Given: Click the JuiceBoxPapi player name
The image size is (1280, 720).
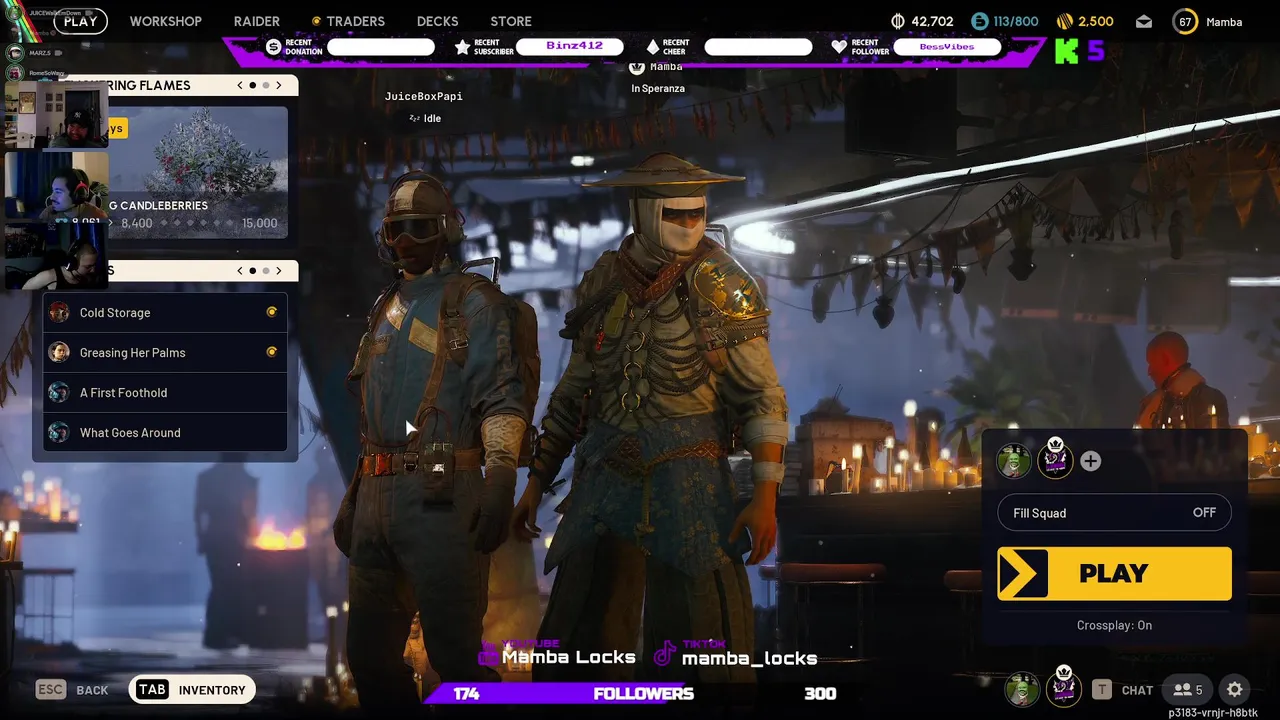Looking at the screenshot, I should (x=424, y=96).
